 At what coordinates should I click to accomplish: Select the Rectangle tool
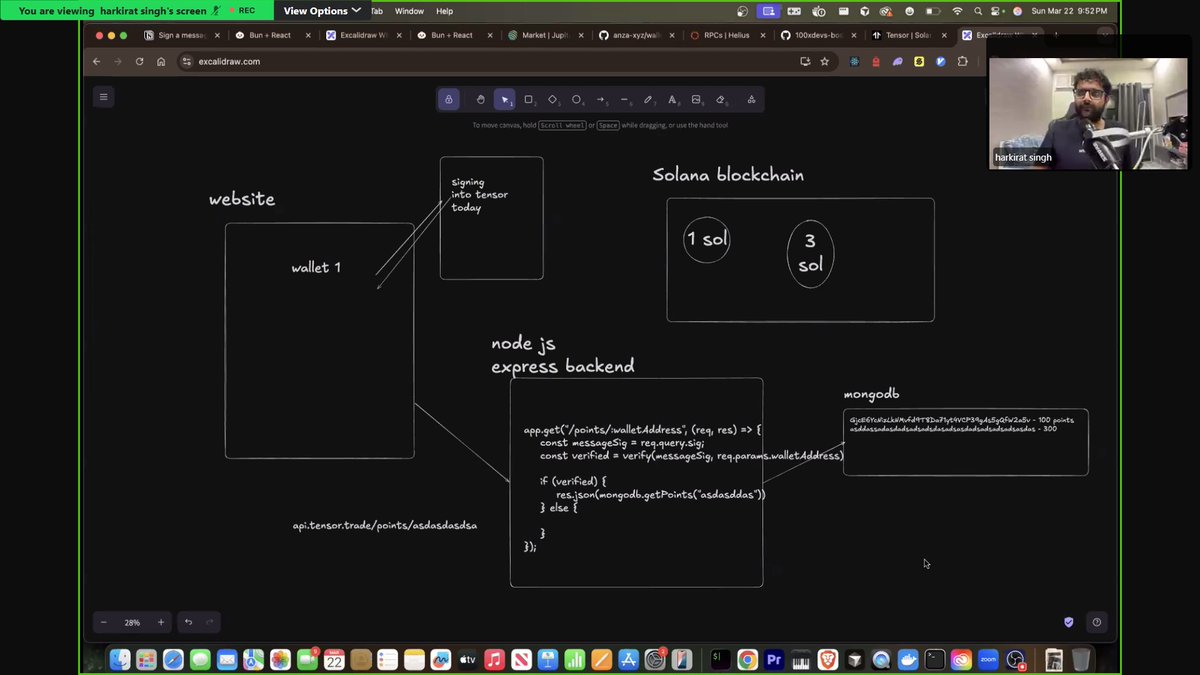click(529, 99)
